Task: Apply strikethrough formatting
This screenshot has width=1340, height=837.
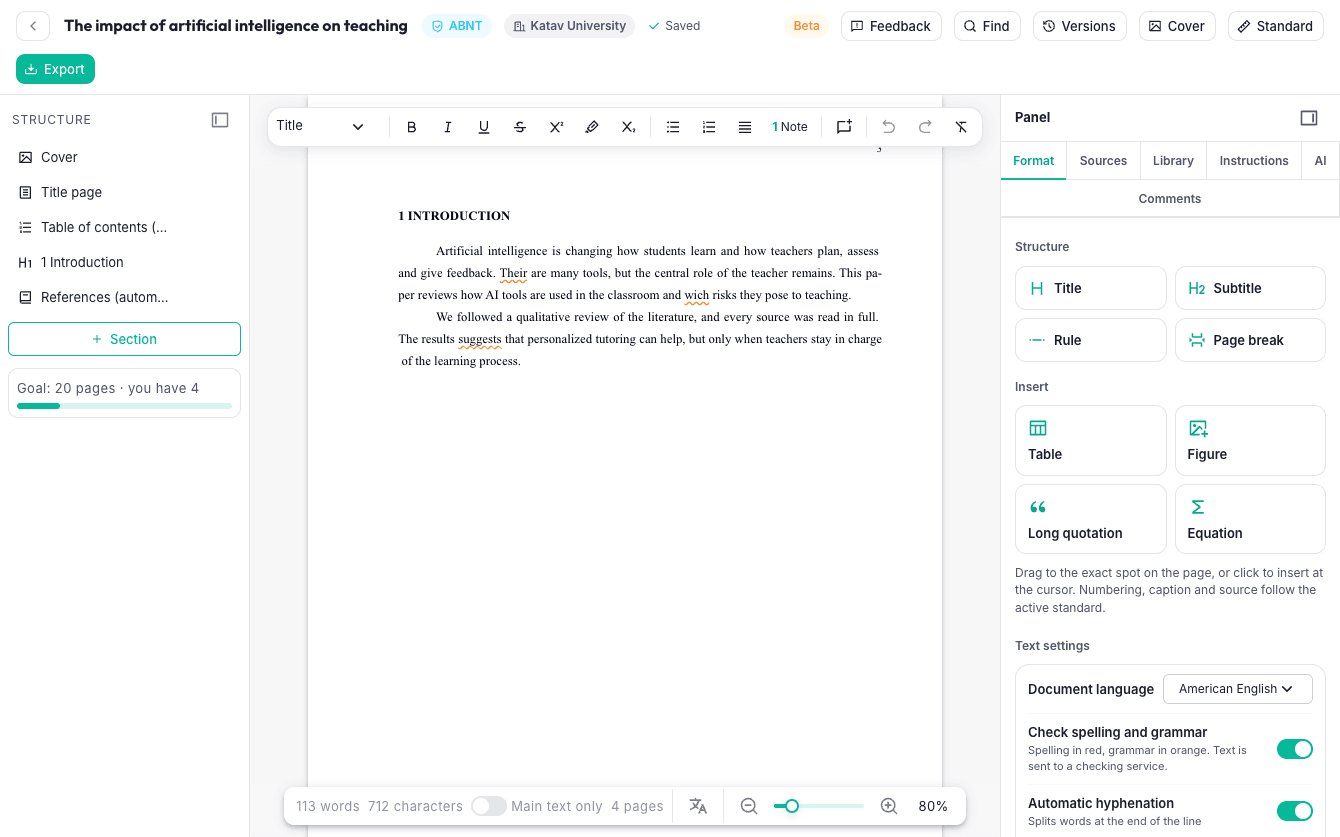Action: click(x=520, y=127)
